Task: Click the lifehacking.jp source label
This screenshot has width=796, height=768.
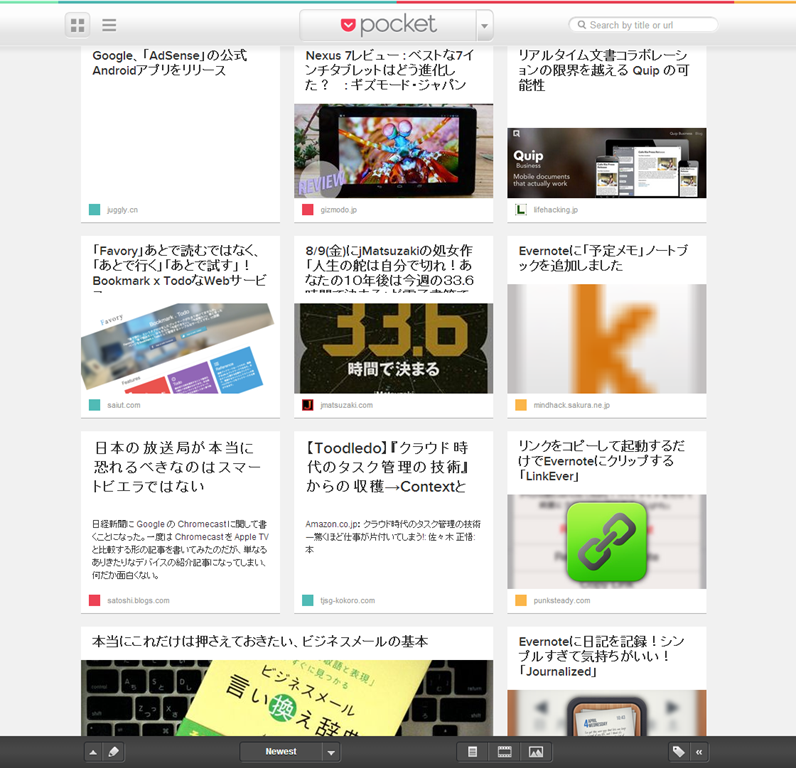Action: [555, 210]
